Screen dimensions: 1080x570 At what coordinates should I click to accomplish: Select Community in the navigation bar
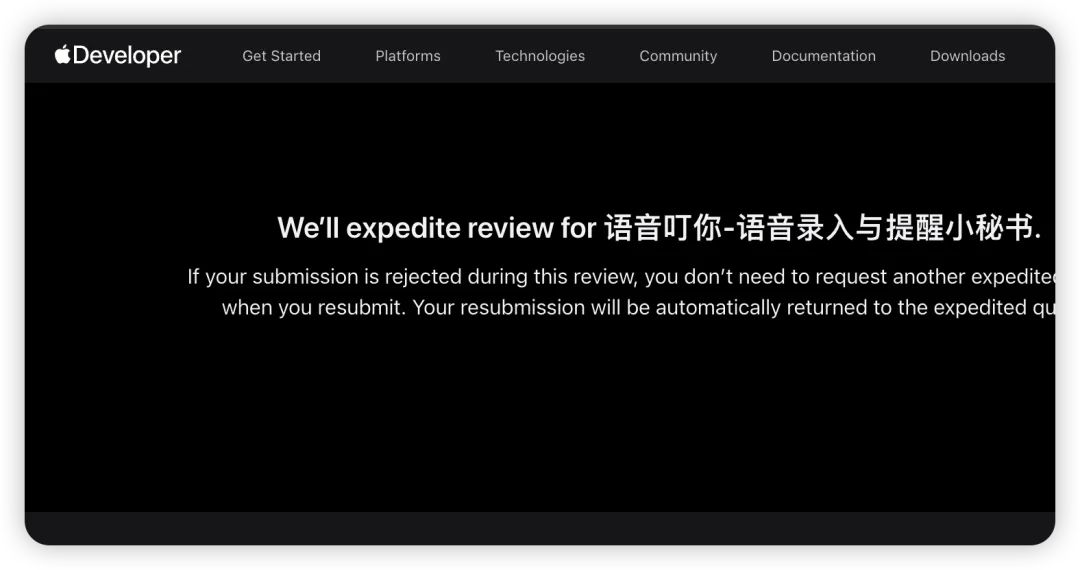[678, 56]
